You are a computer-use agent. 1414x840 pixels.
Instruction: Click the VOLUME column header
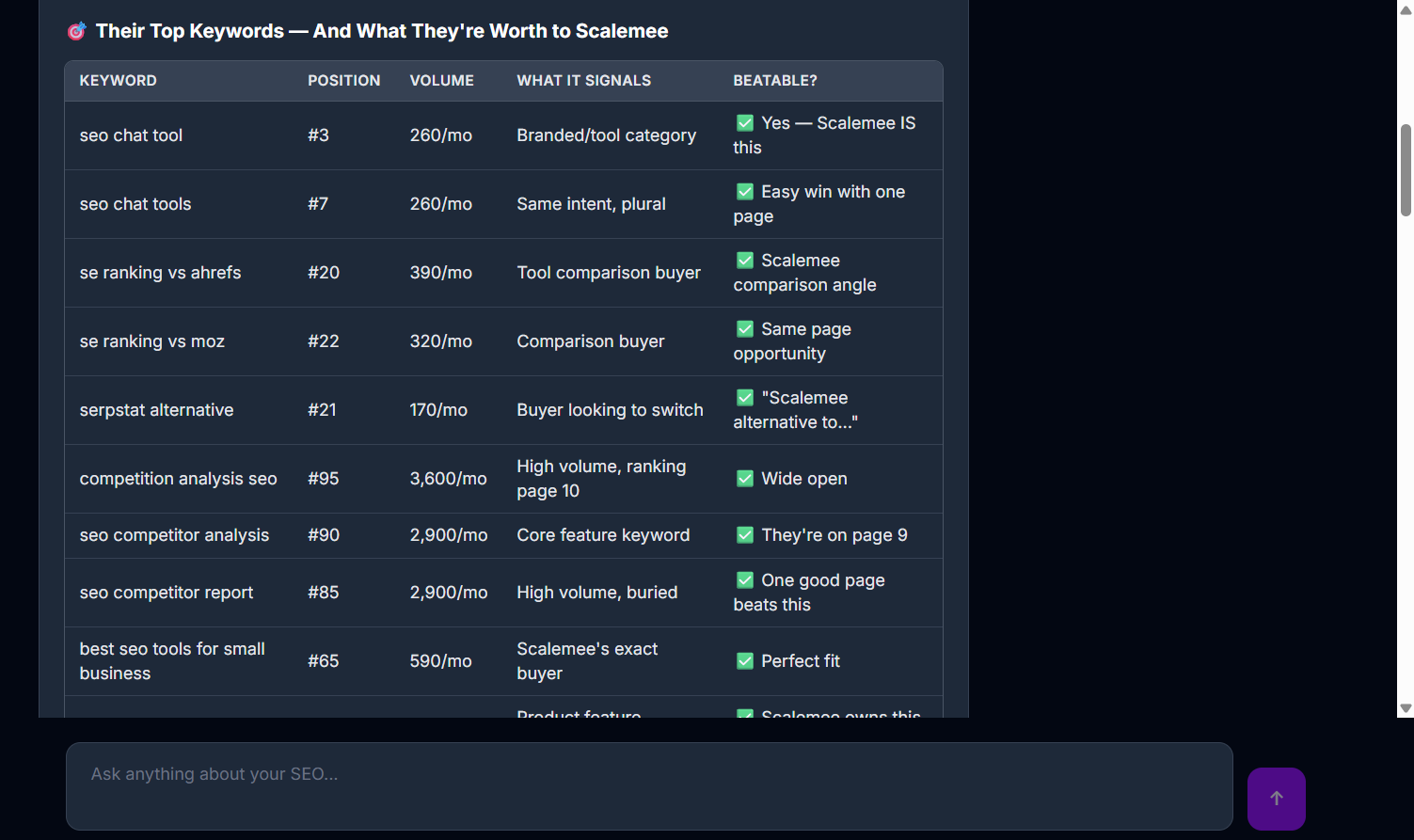click(442, 81)
